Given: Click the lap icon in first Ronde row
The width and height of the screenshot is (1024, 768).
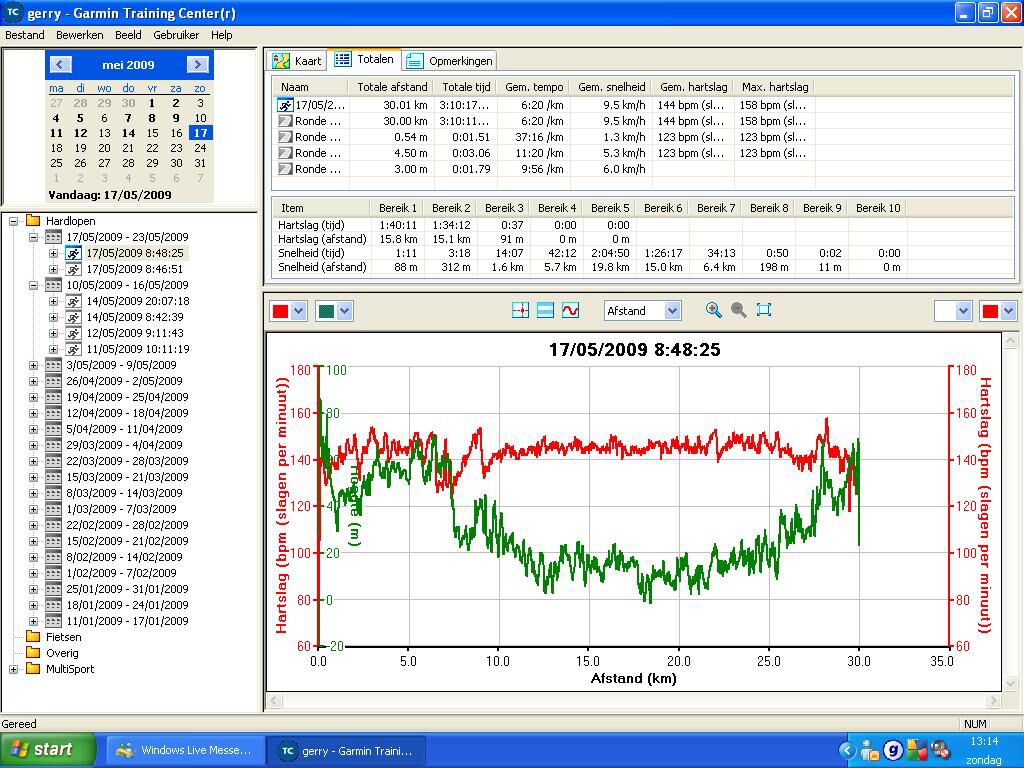Looking at the screenshot, I should pyautogui.click(x=285, y=121).
